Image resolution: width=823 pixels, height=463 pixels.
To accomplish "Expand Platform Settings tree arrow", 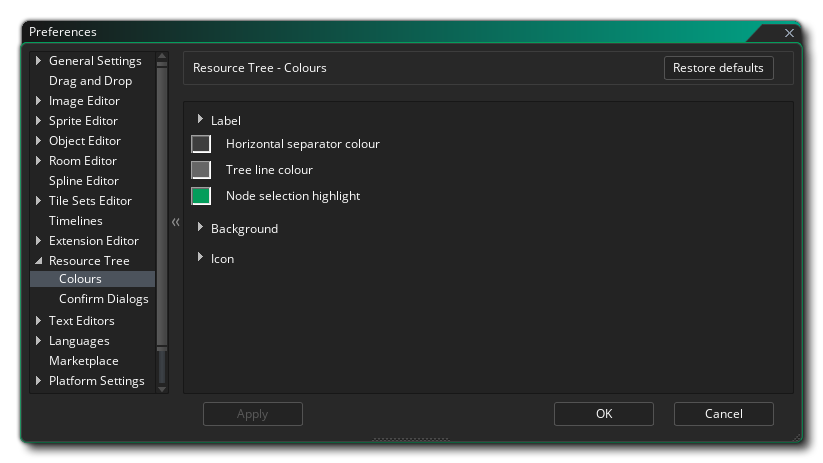I will (38, 381).
